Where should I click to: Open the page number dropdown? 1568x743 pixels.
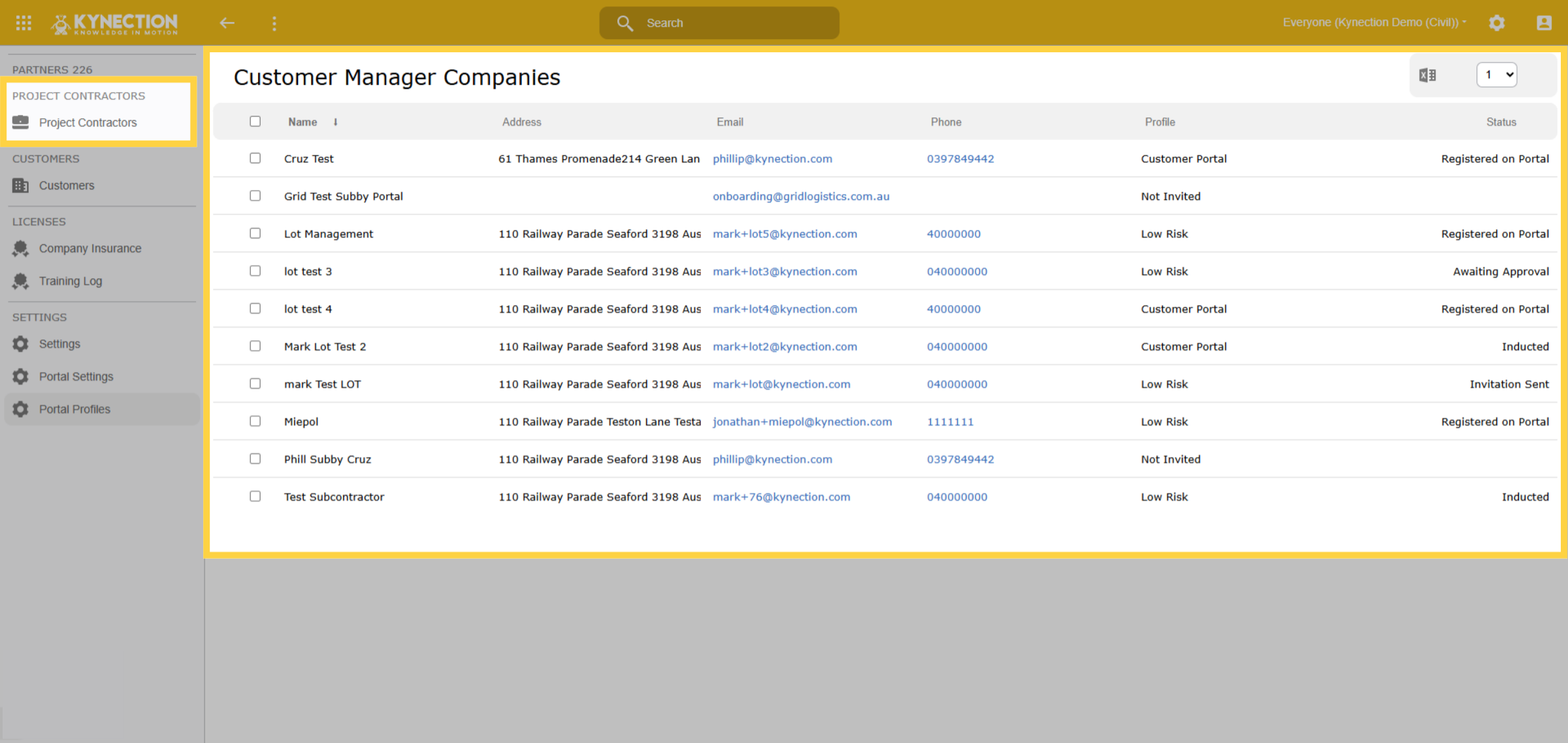1496,74
